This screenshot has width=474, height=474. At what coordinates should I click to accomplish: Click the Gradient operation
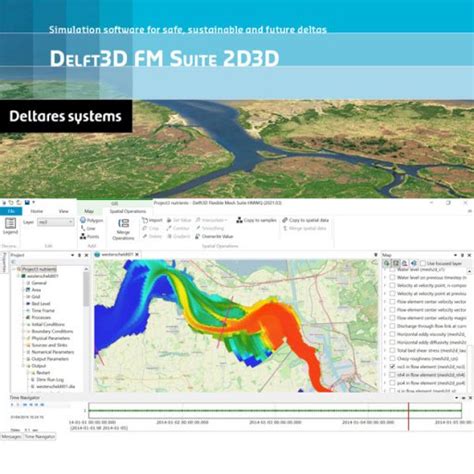pyautogui.click(x=178, y=236)
